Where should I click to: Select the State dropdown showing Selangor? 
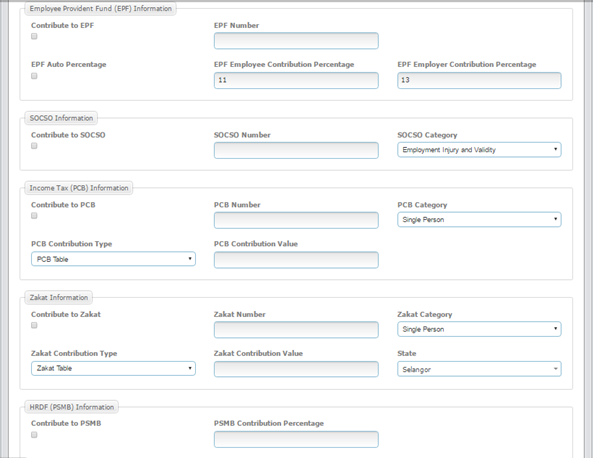coord(479,369)
